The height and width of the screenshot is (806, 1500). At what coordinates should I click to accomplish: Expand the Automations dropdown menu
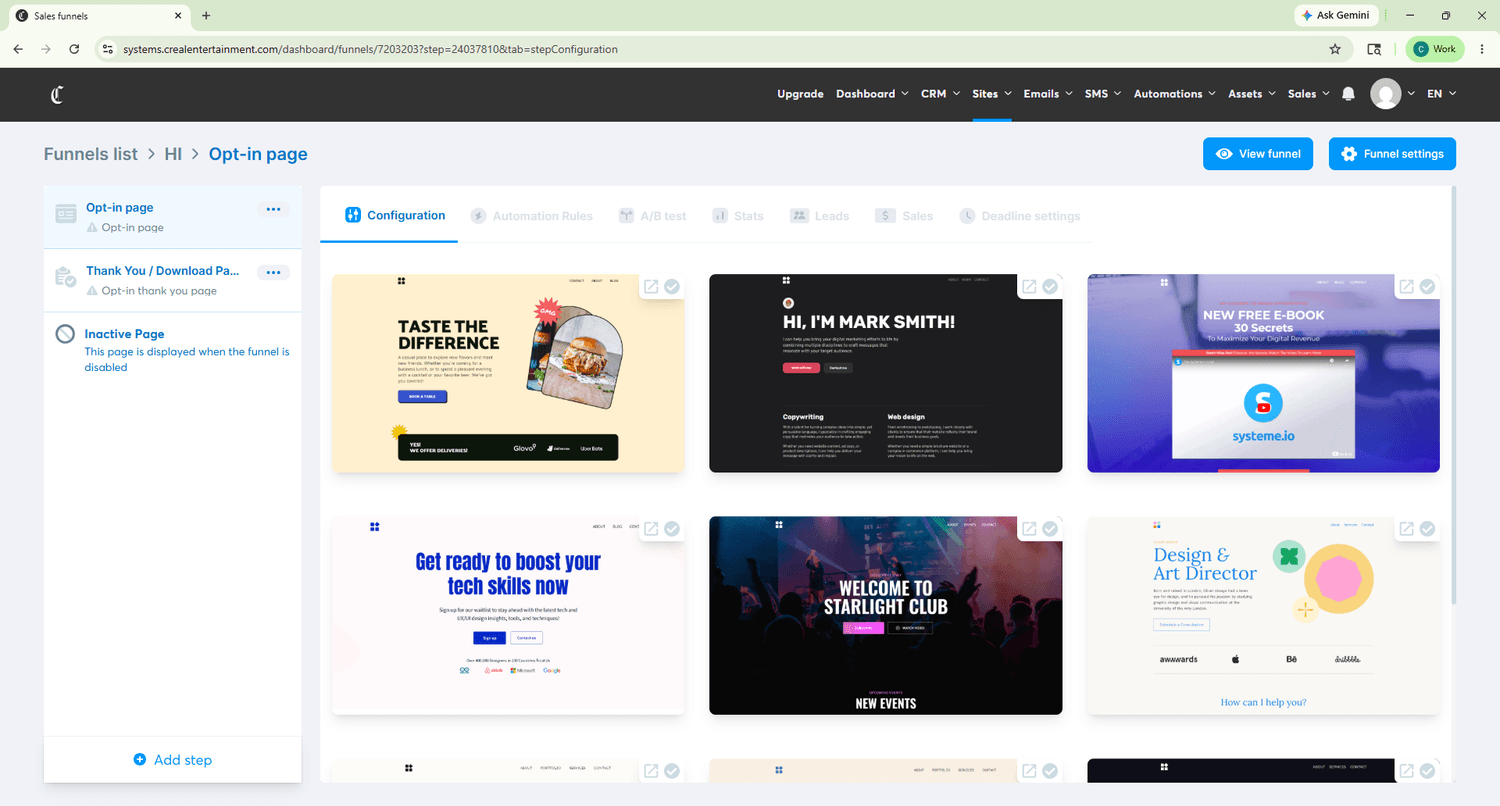[x=1175, y=94]
